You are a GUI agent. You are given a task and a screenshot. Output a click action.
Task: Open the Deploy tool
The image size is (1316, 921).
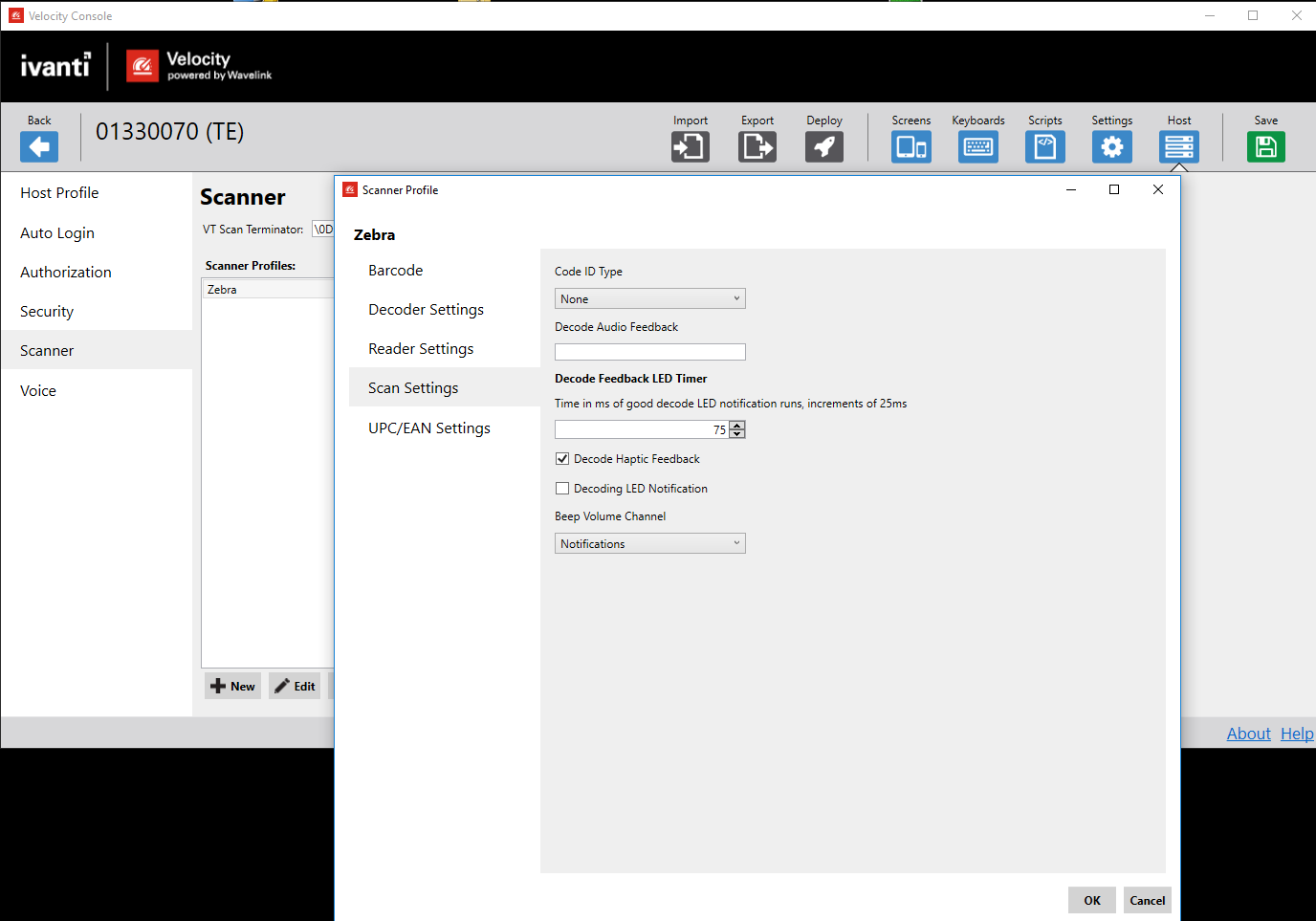click(823, 146)
